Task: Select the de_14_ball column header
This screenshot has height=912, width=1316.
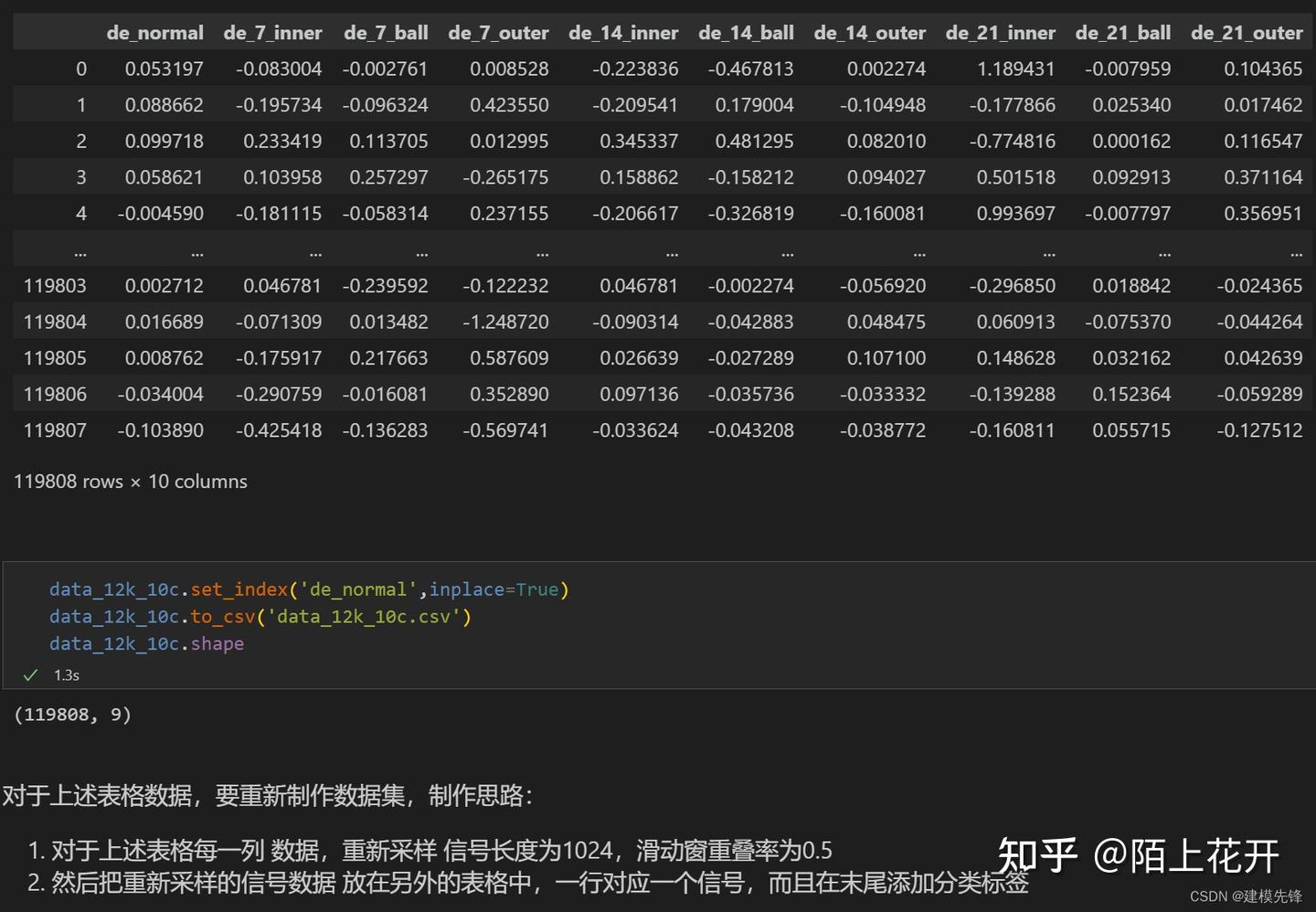Action: click(746, 32)
